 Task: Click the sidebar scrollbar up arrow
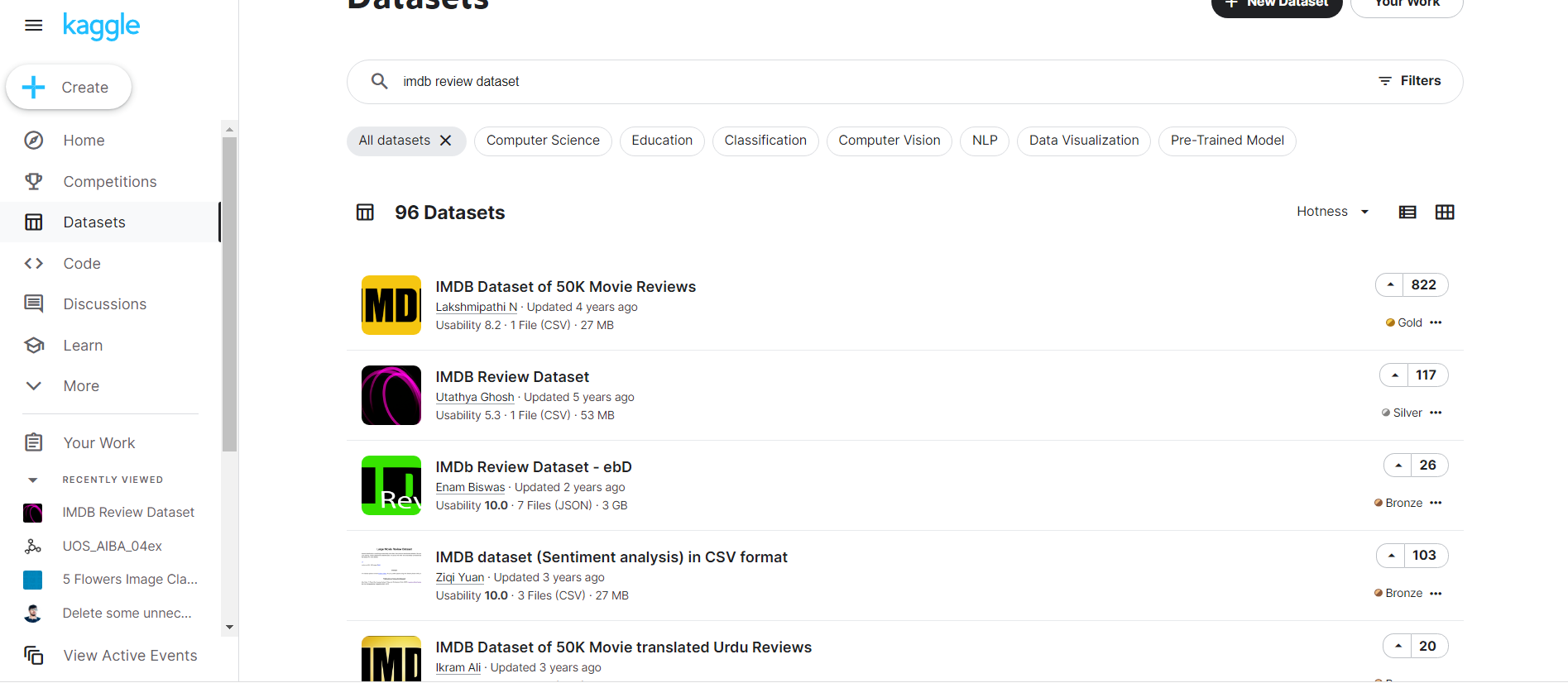click(x=229, y=129)
